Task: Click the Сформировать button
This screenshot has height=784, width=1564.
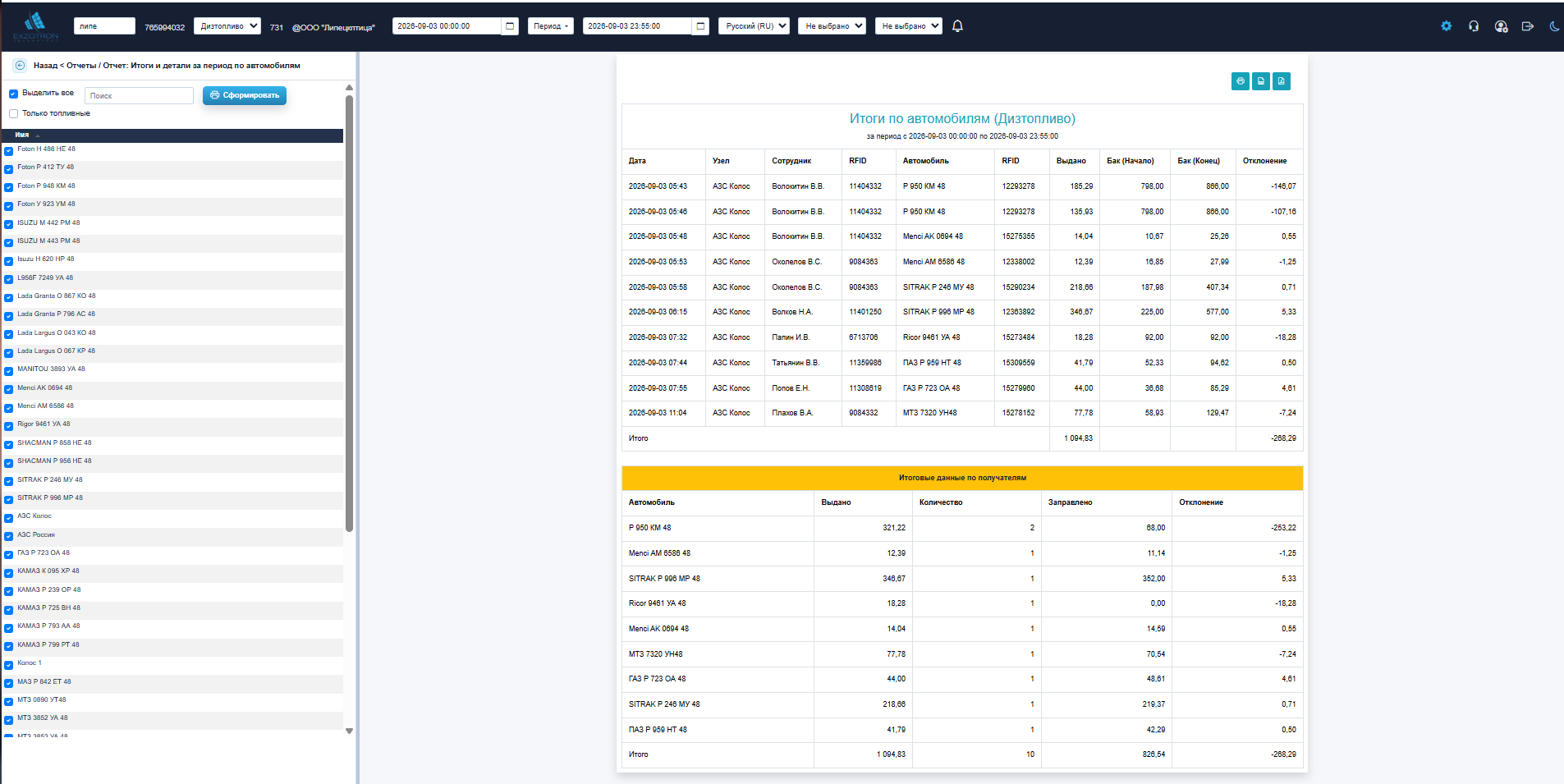Action: pos(245,95)
